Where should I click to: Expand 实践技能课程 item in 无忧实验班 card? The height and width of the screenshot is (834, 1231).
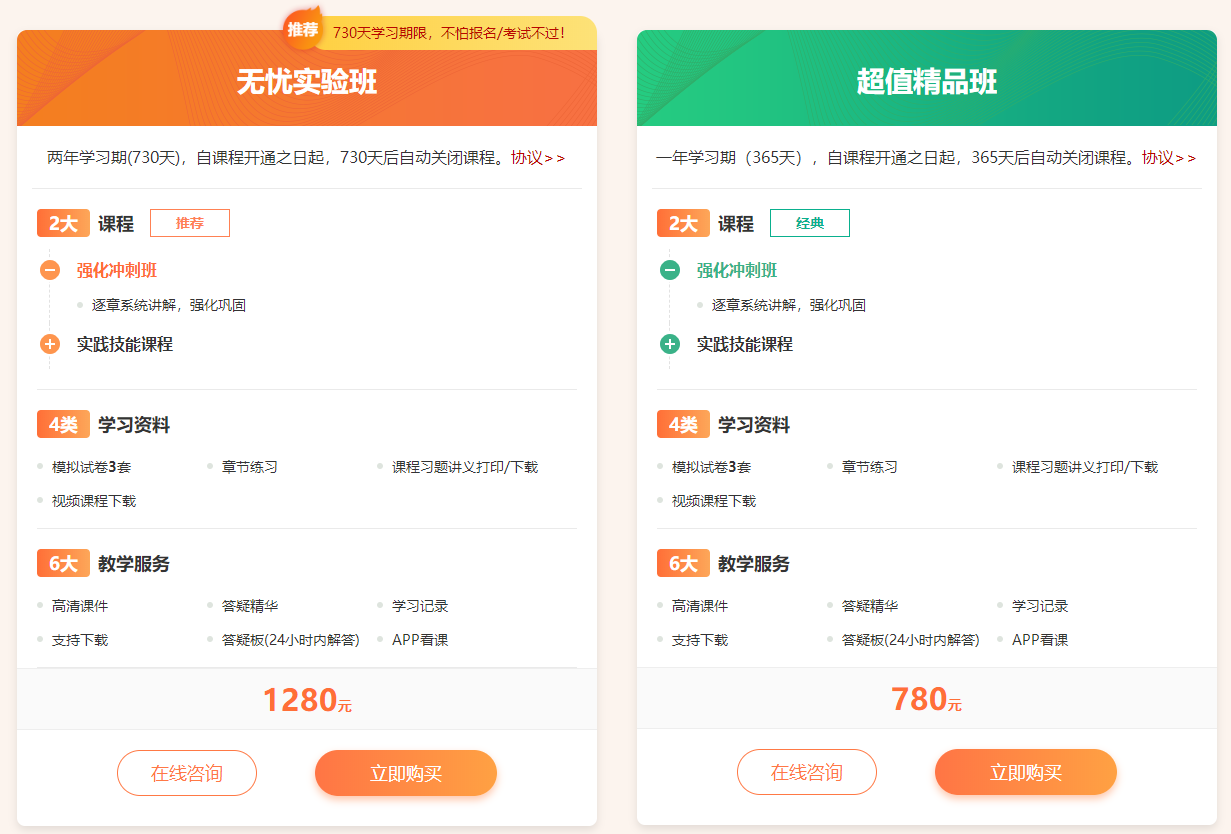click(125, 344)
